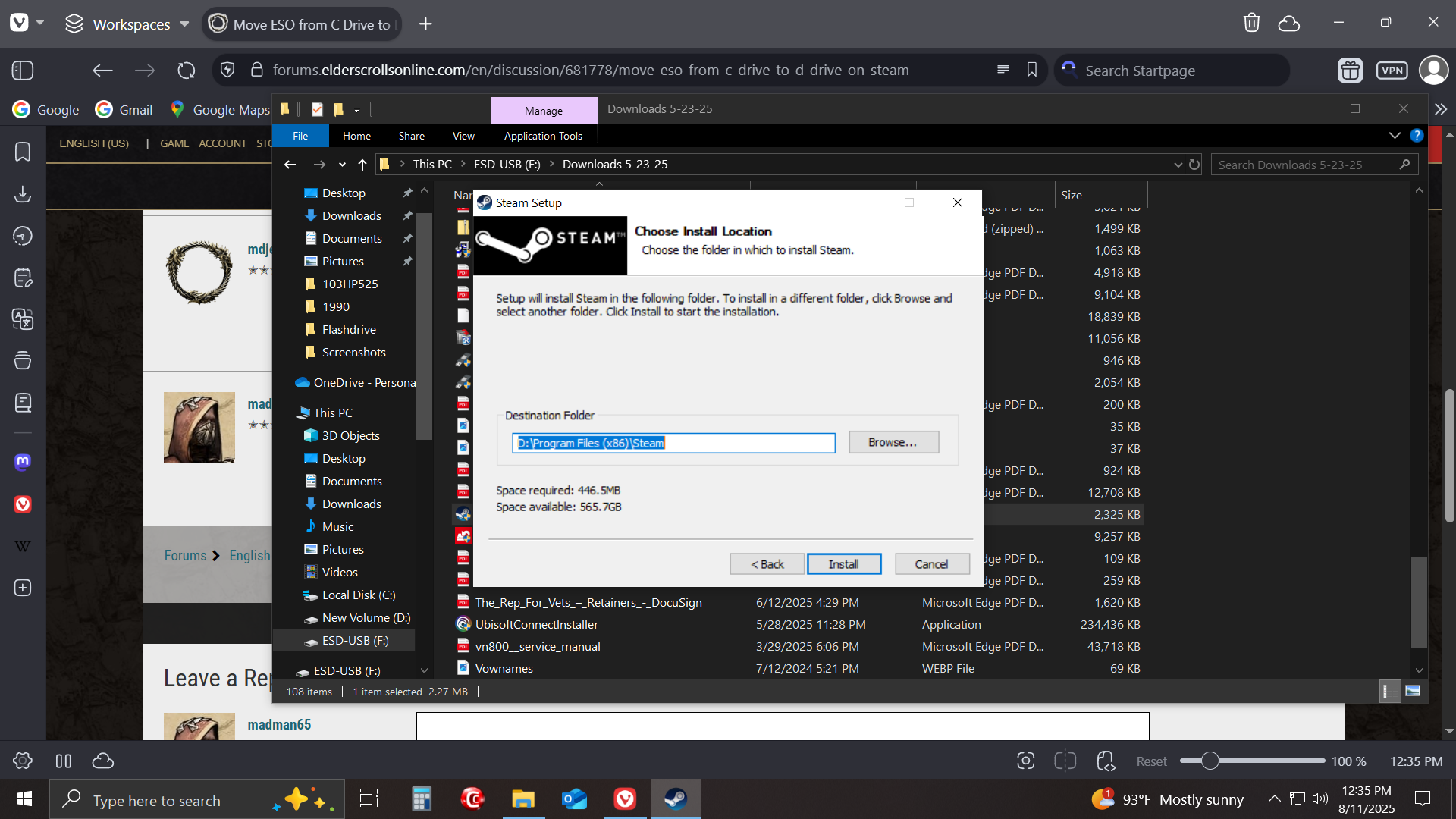The image size is (1456, 819).
Task: Switch File Explorer to large icons view
Action: tap(1413, 691)
